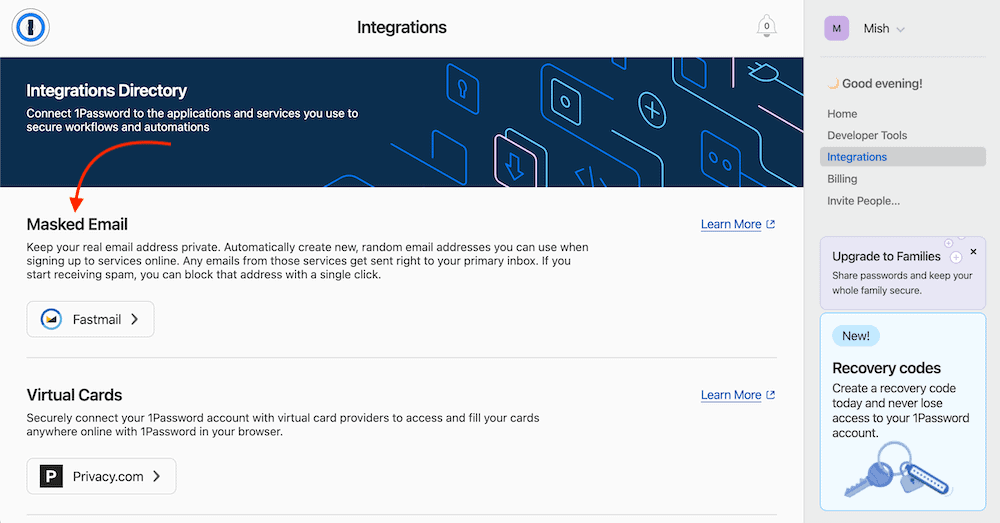Click Learn More for Masked Email
The width and height of the screenshot is (1000, 523).
[731, 225]
